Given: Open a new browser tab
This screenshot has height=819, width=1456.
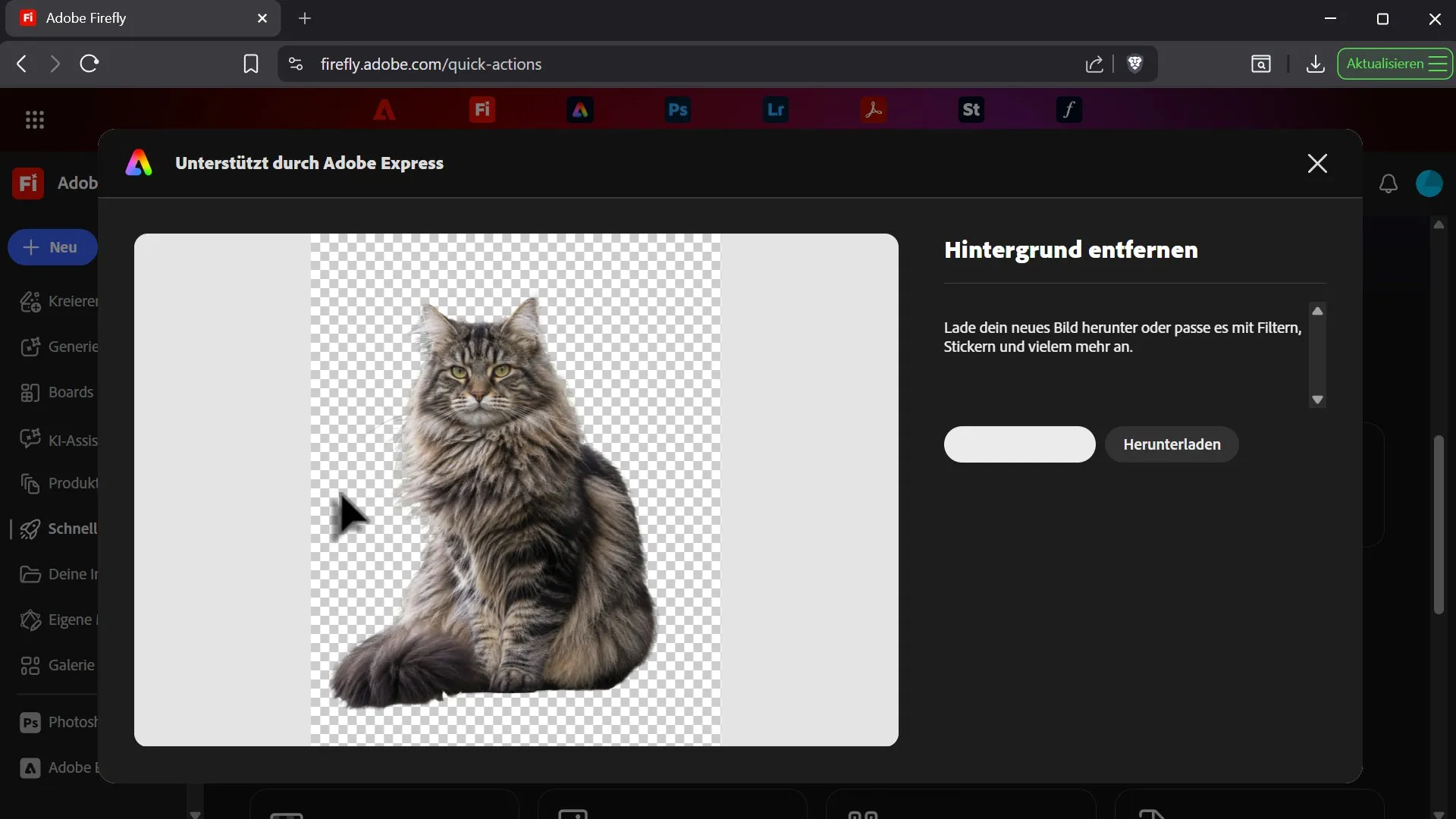Looking at the screenshot, I should tap(305, 18).
